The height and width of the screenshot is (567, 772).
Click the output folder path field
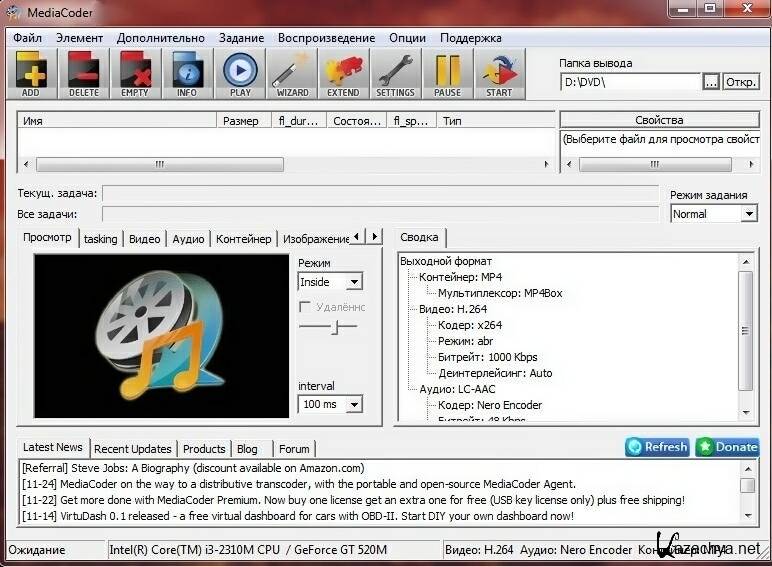(x=630, y=82)
